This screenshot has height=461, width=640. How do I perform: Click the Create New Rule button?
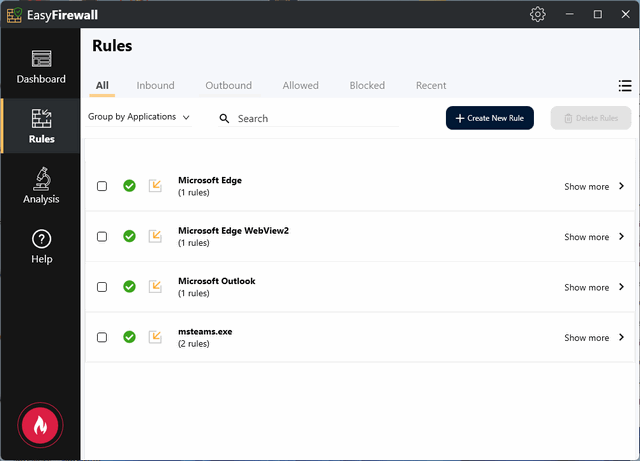coord(490,118)
